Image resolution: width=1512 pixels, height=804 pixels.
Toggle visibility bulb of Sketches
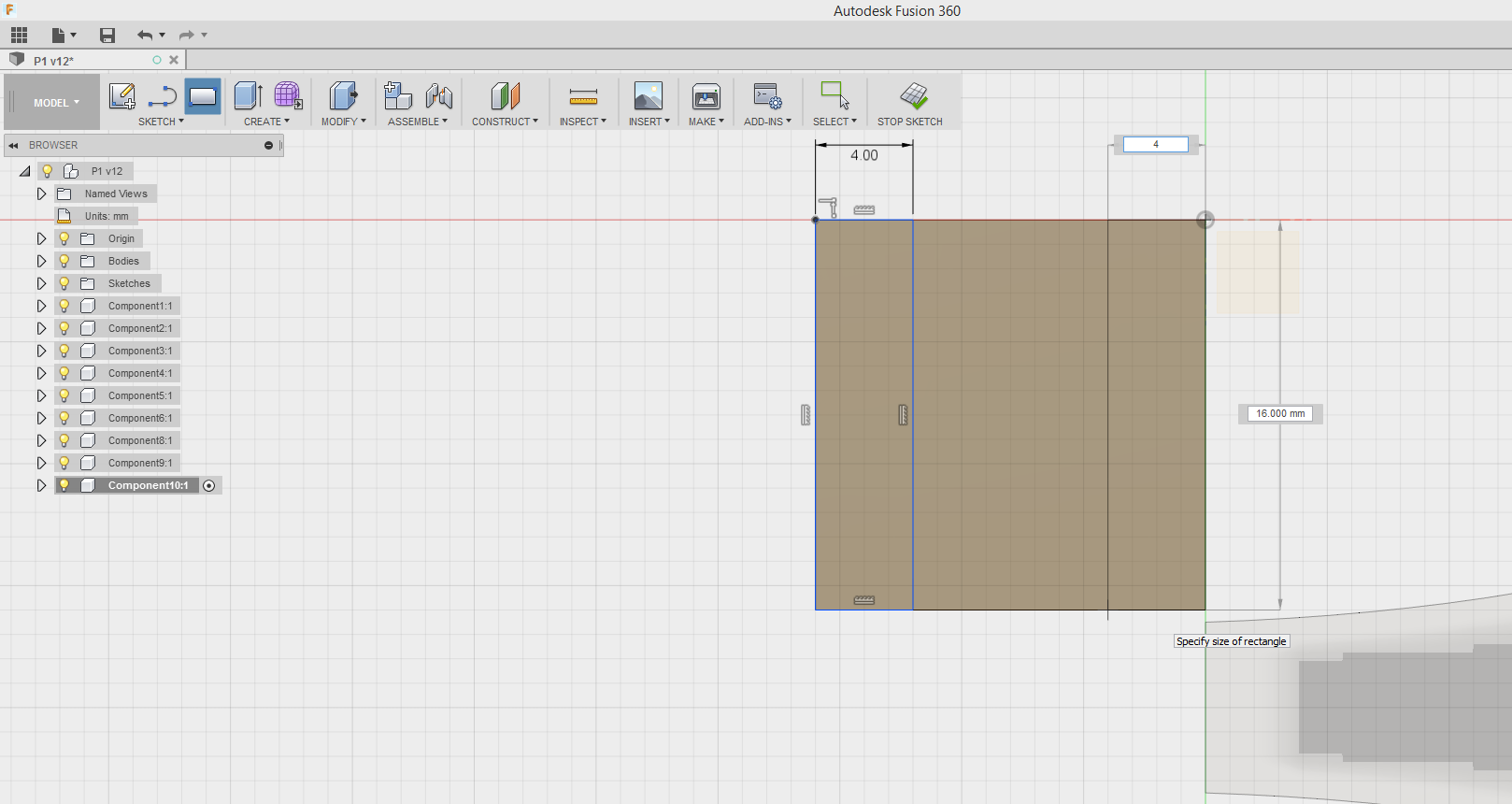[64, 283]
